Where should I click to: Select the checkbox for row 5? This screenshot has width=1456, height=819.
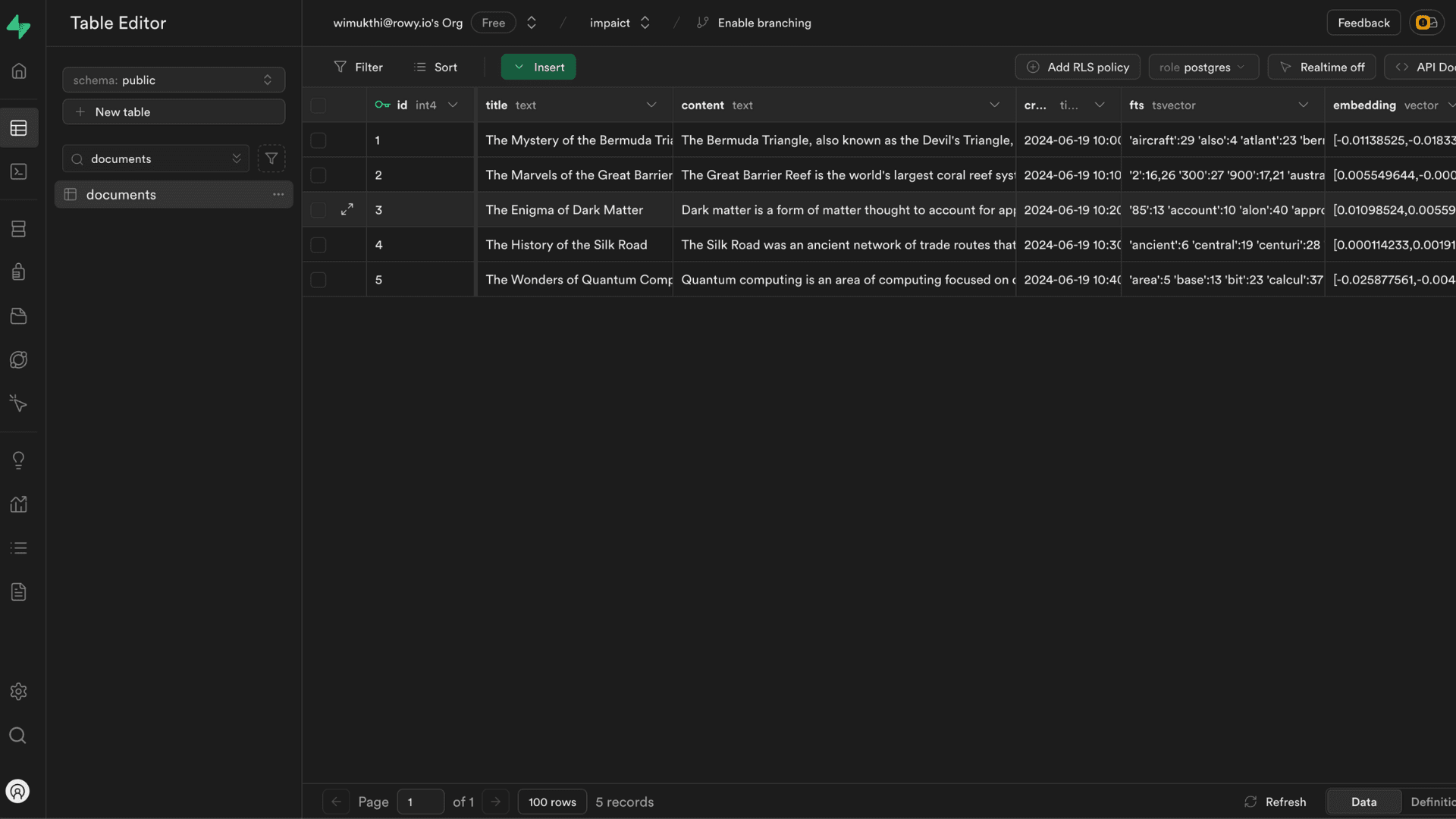click(x=318, y=280)
